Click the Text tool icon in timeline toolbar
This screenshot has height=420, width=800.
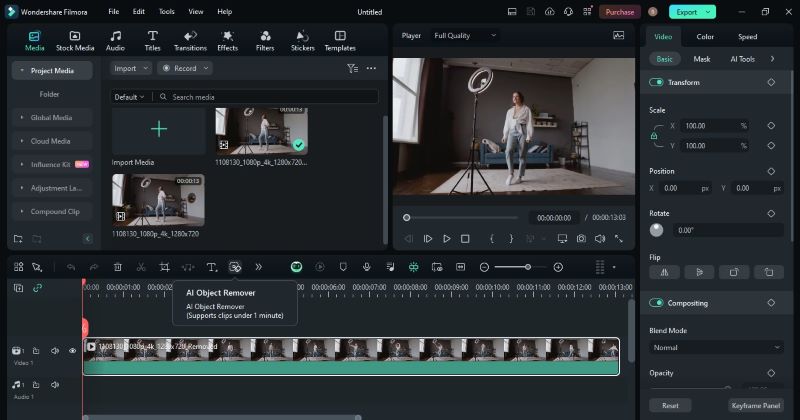click(212, 267)
